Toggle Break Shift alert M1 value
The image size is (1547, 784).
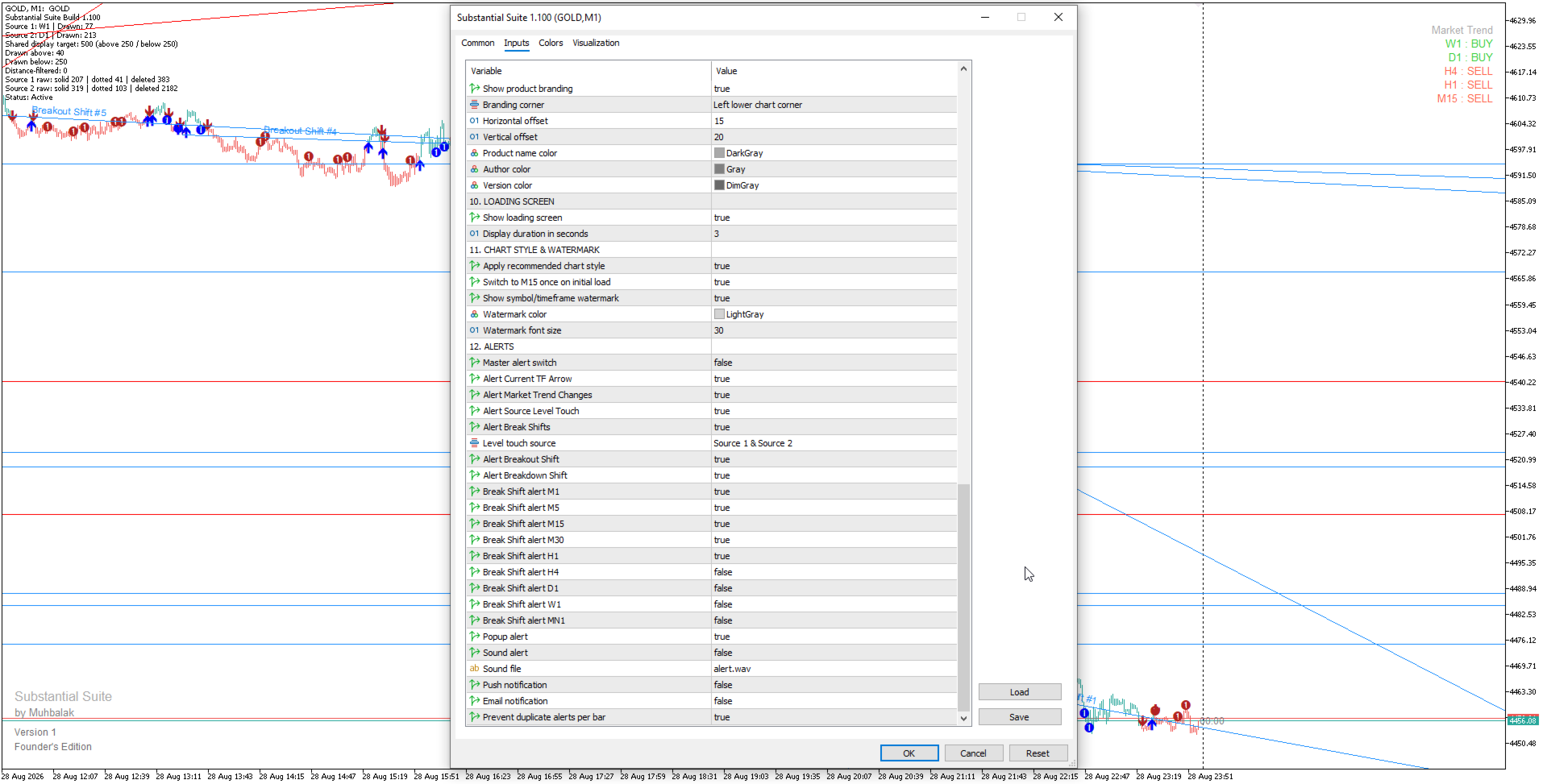[x=834, y=492]
